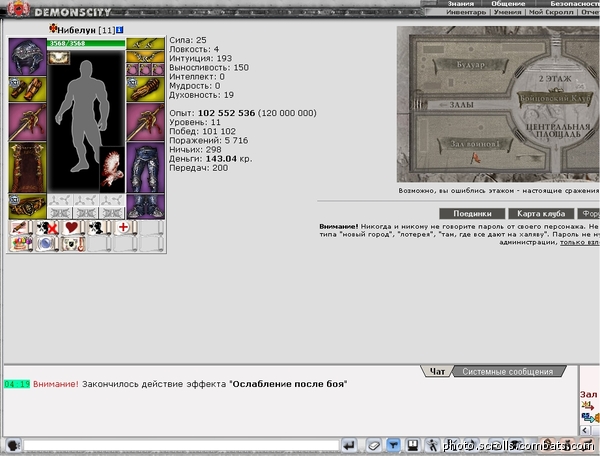Click the chat list scroll-left arrow
600x456 pixels.
(x=584, y=430)
